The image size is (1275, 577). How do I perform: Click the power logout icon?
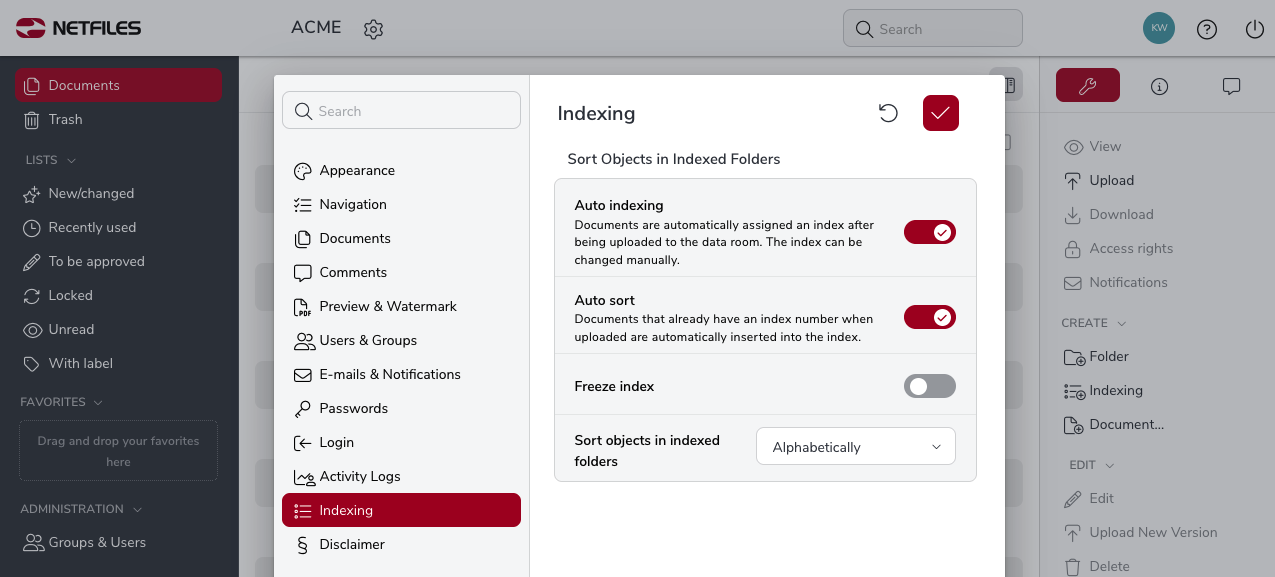1255,29
